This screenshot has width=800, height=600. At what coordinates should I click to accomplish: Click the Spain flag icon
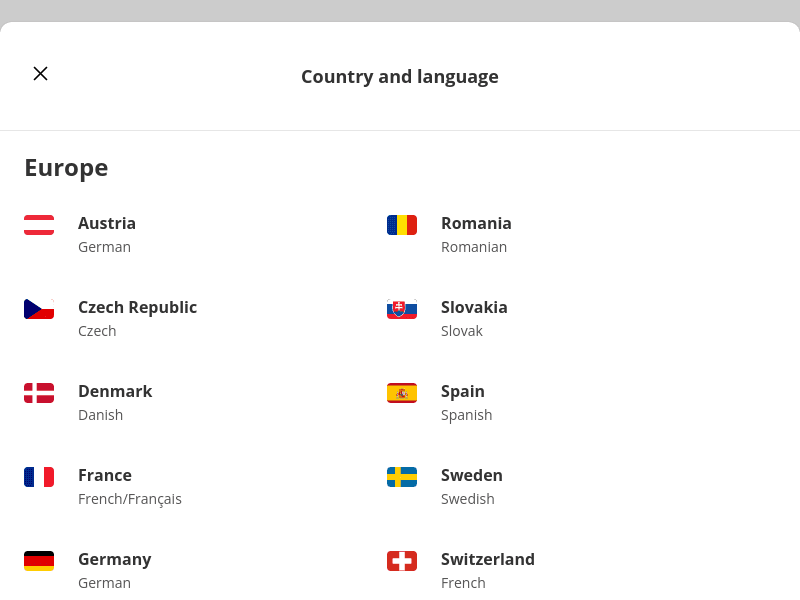[x=402, y=393]
